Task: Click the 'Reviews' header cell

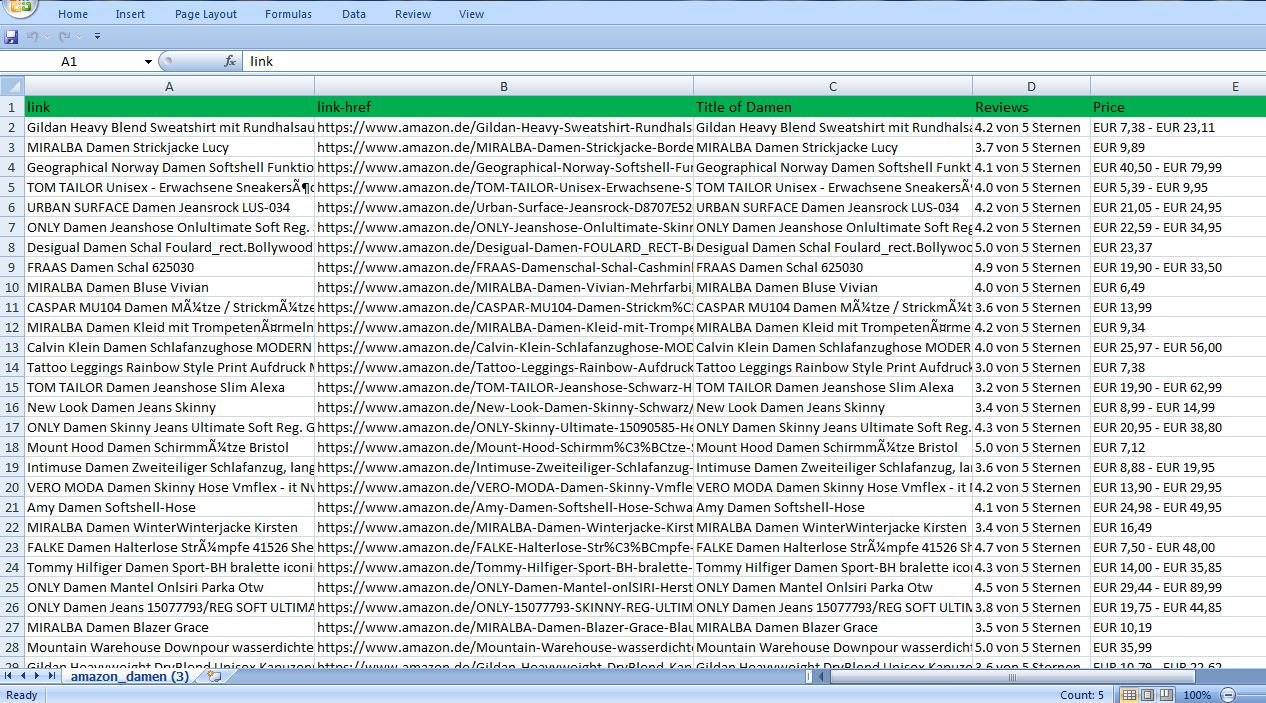Action: pyautogui.click(x=1031, y=107)
